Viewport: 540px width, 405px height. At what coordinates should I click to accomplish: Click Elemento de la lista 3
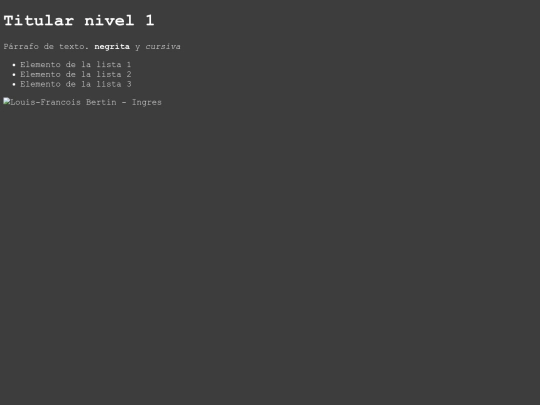coord(76,84)
